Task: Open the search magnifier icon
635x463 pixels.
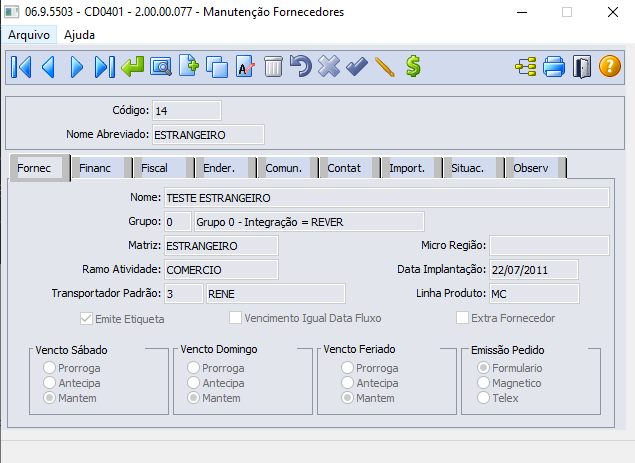Action: pyautogui.click(x=161, y=67)
